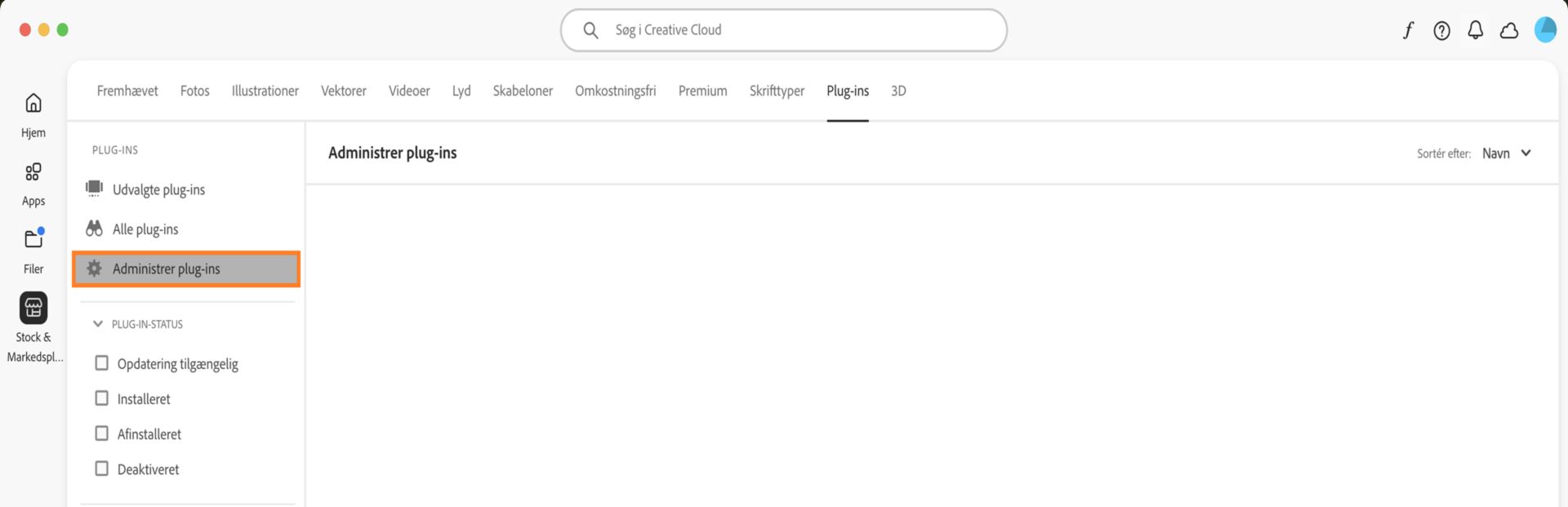The height and width of the screenshot is (507, 1568).
Task: Open the Creative Cloud sync cloud icon
Action: coord(1510,29)
